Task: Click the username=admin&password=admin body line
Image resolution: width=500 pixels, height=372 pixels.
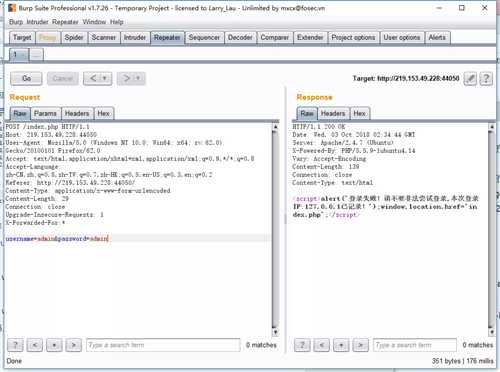Action: point(57,239)
